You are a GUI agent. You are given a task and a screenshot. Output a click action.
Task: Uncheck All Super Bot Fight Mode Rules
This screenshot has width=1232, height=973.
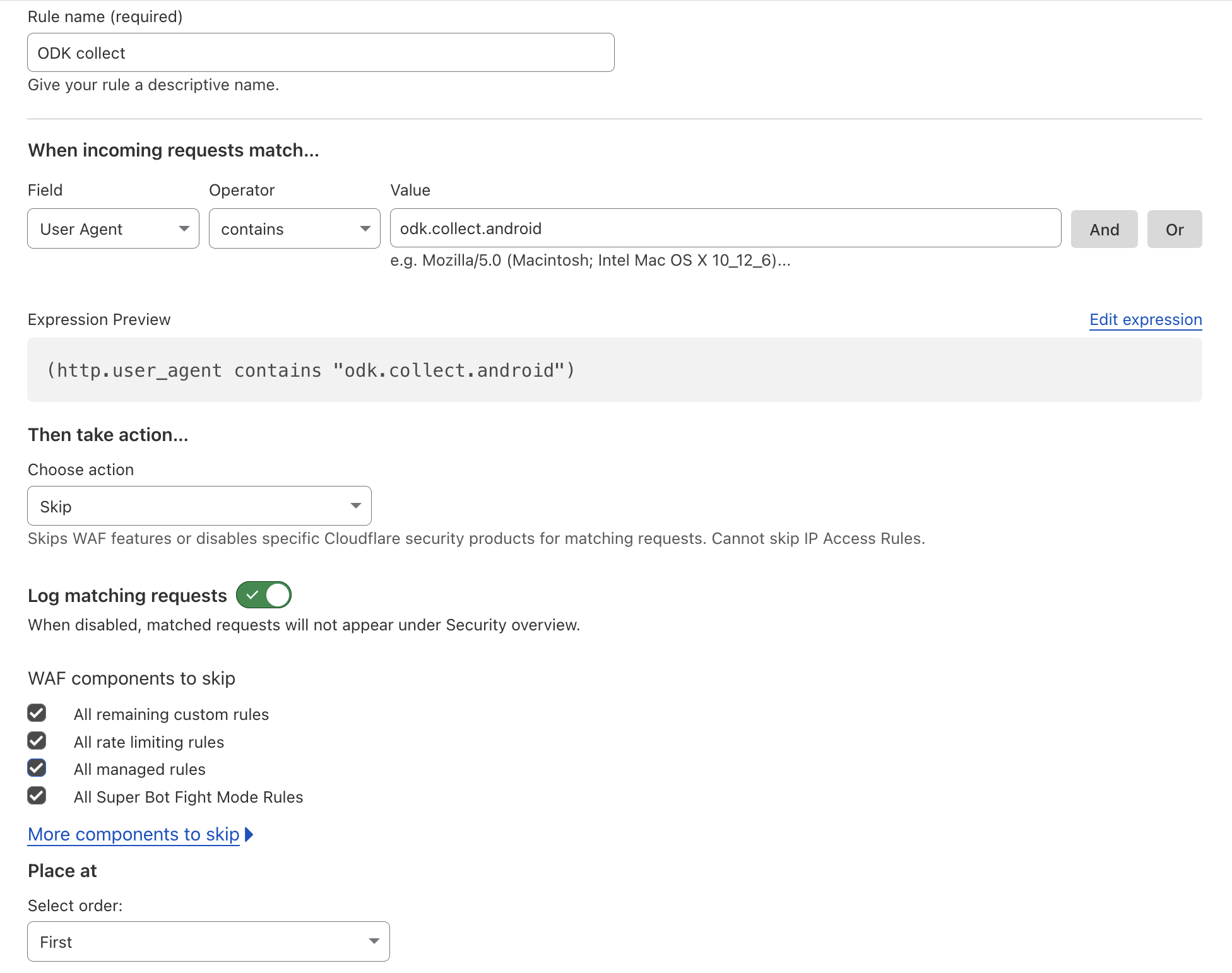pyautogui.click(x=37, y=796)
